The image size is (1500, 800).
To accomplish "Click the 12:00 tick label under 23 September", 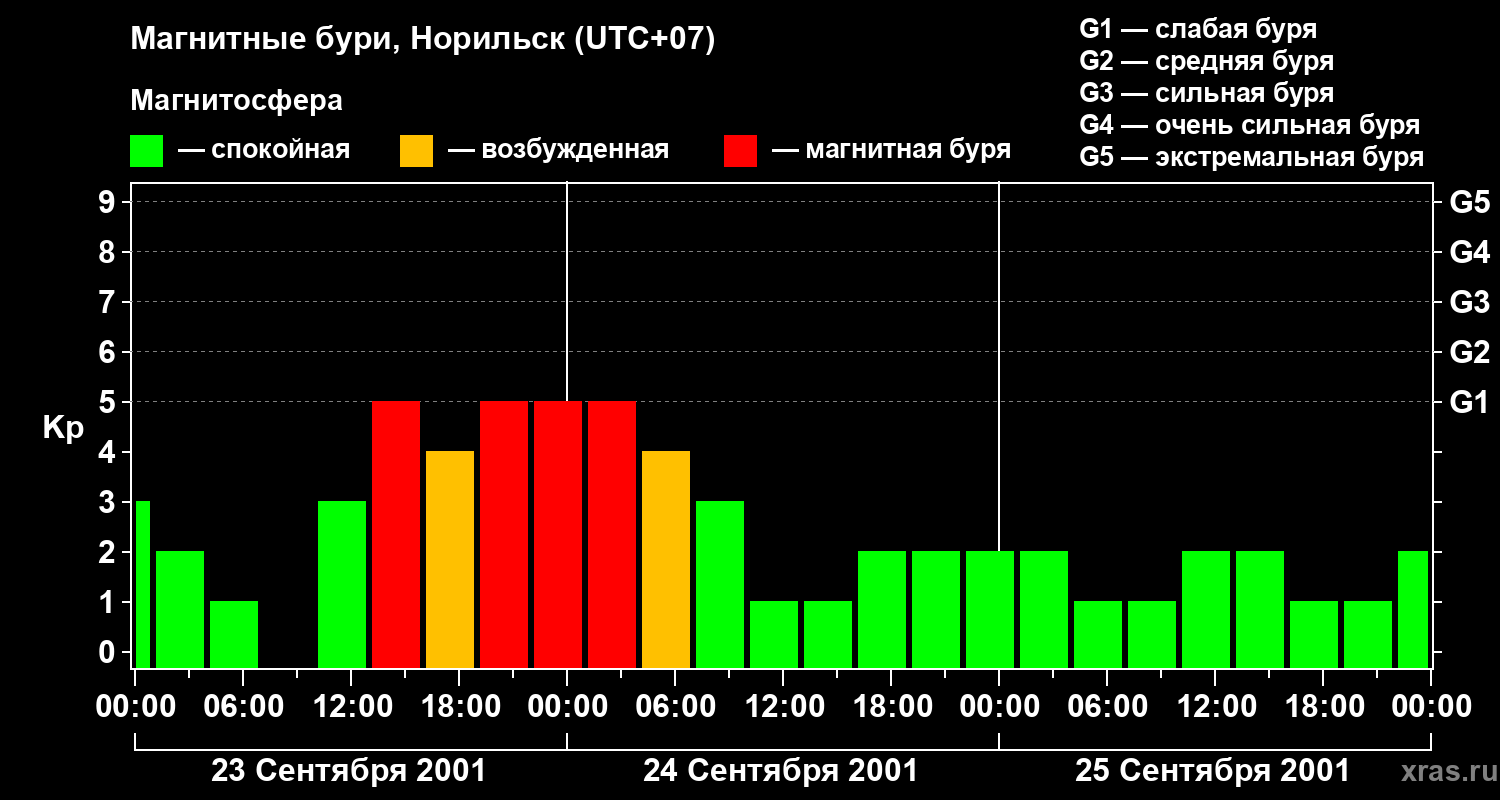I will (351, 706).
